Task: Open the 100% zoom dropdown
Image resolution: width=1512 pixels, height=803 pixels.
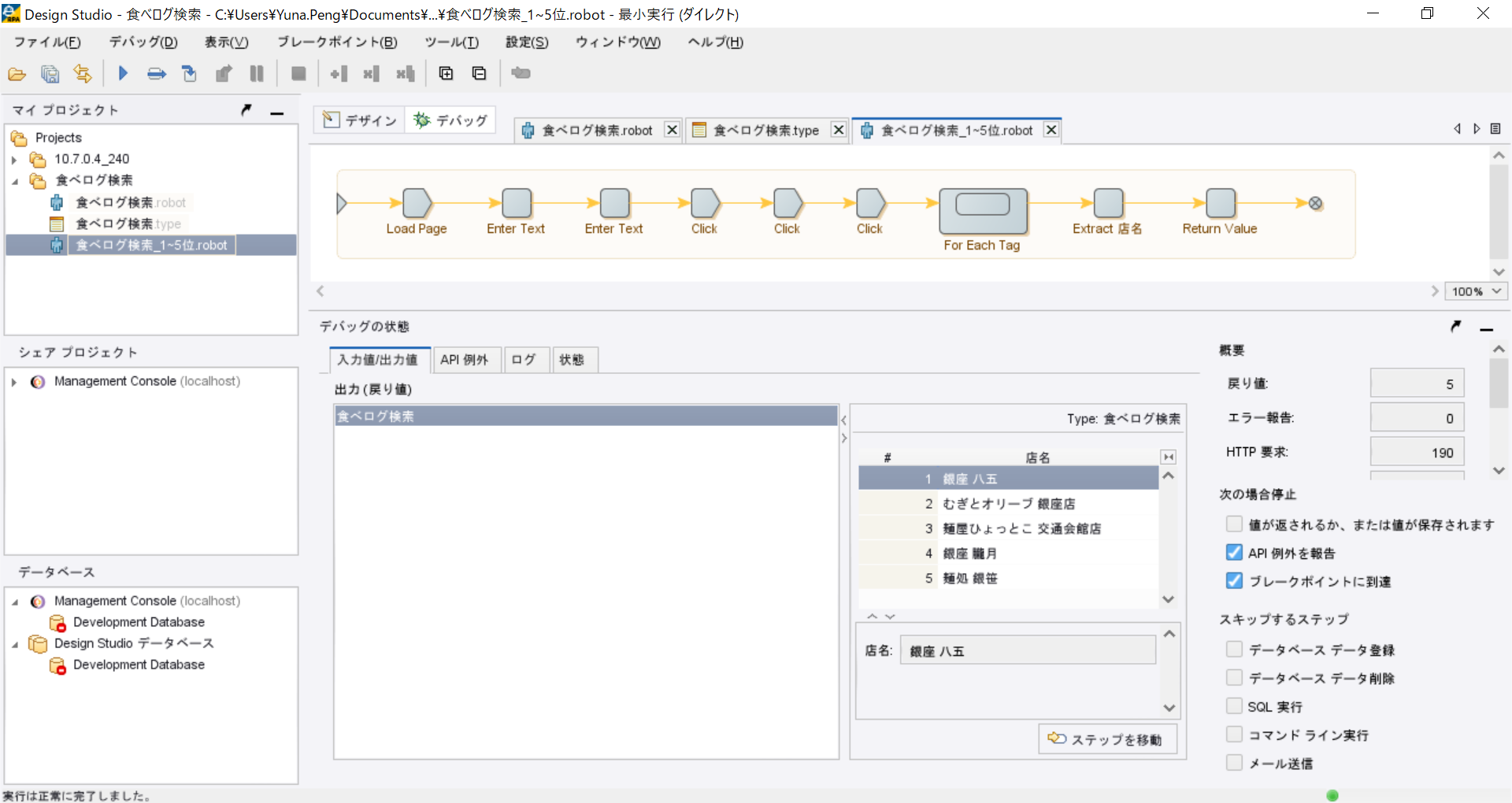Action: coord(1476,291)
